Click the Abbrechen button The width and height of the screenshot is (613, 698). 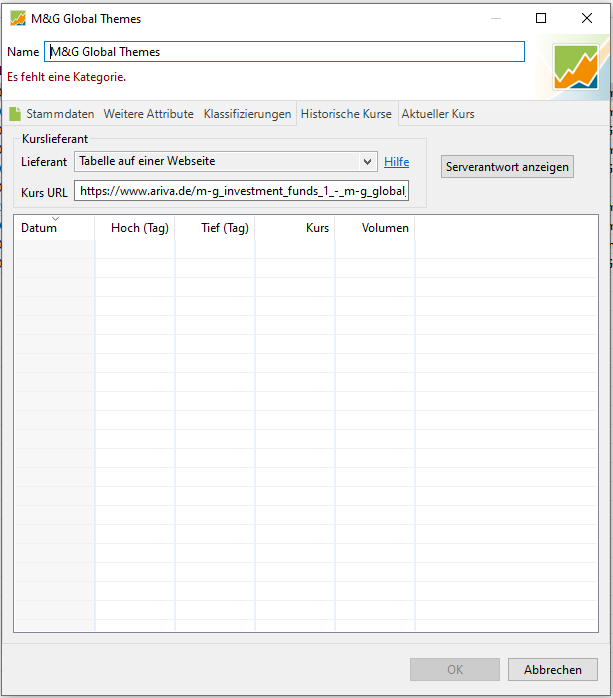click(553, 670)
